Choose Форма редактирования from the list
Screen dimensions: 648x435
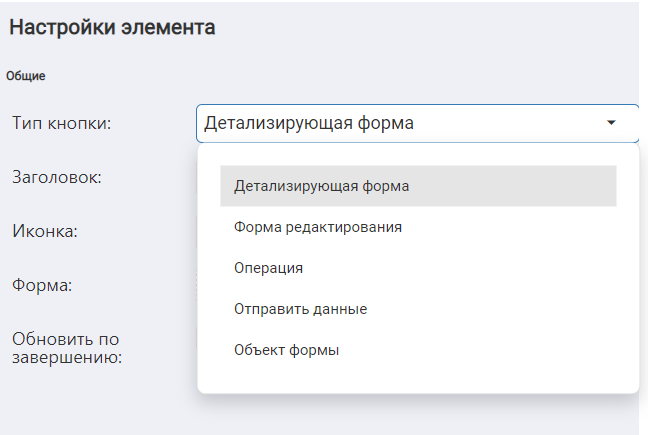[318, 227]
